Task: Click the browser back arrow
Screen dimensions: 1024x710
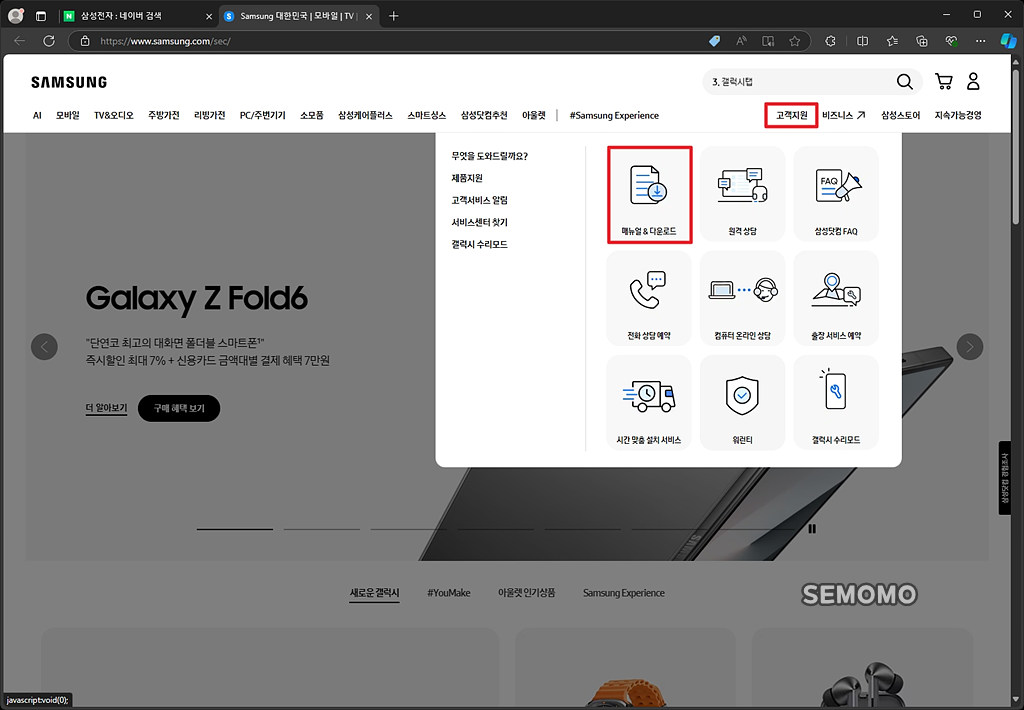Action: [x=20, y=40]
